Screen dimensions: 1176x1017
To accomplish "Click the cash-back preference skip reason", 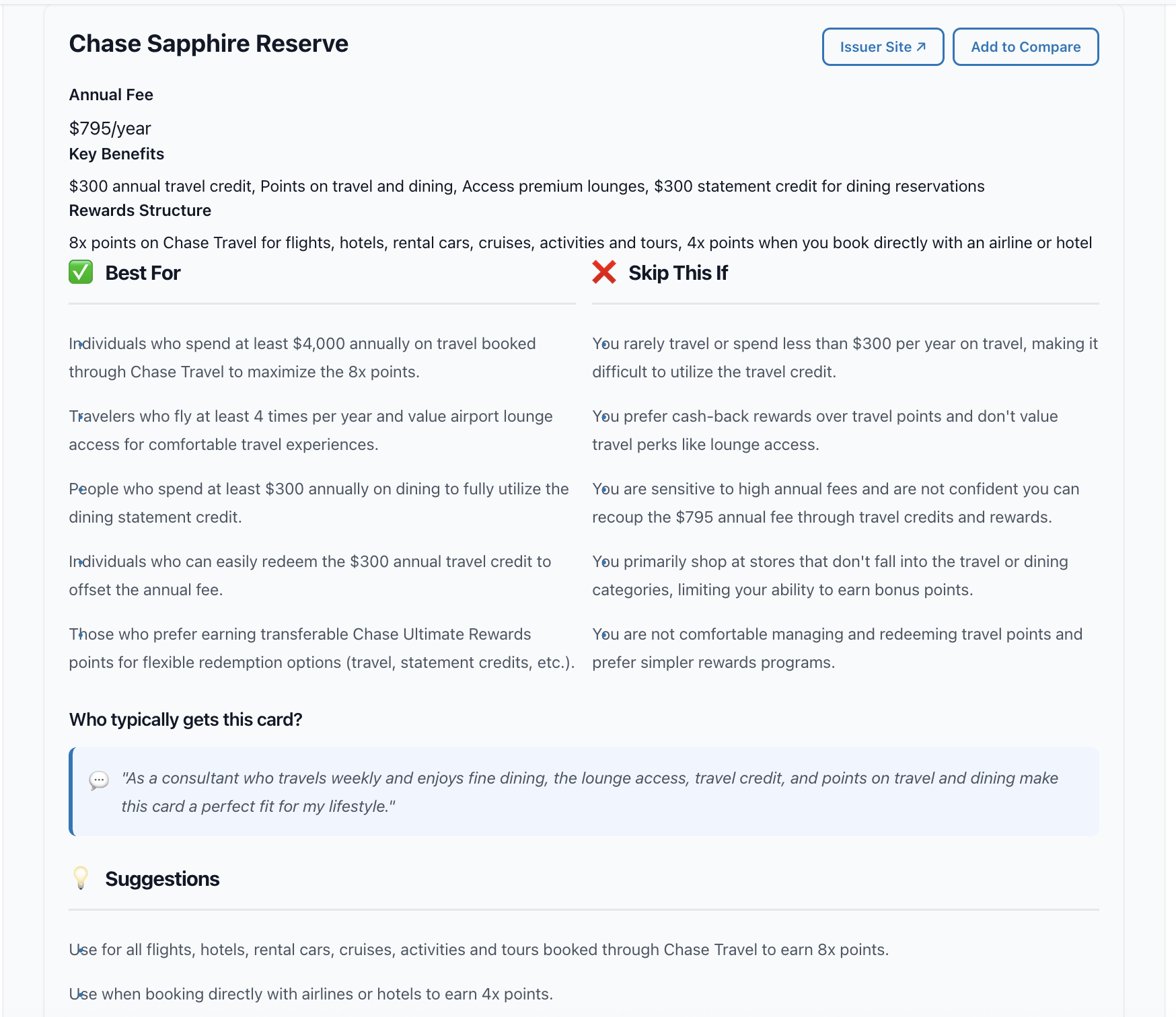I will point(825,430).
